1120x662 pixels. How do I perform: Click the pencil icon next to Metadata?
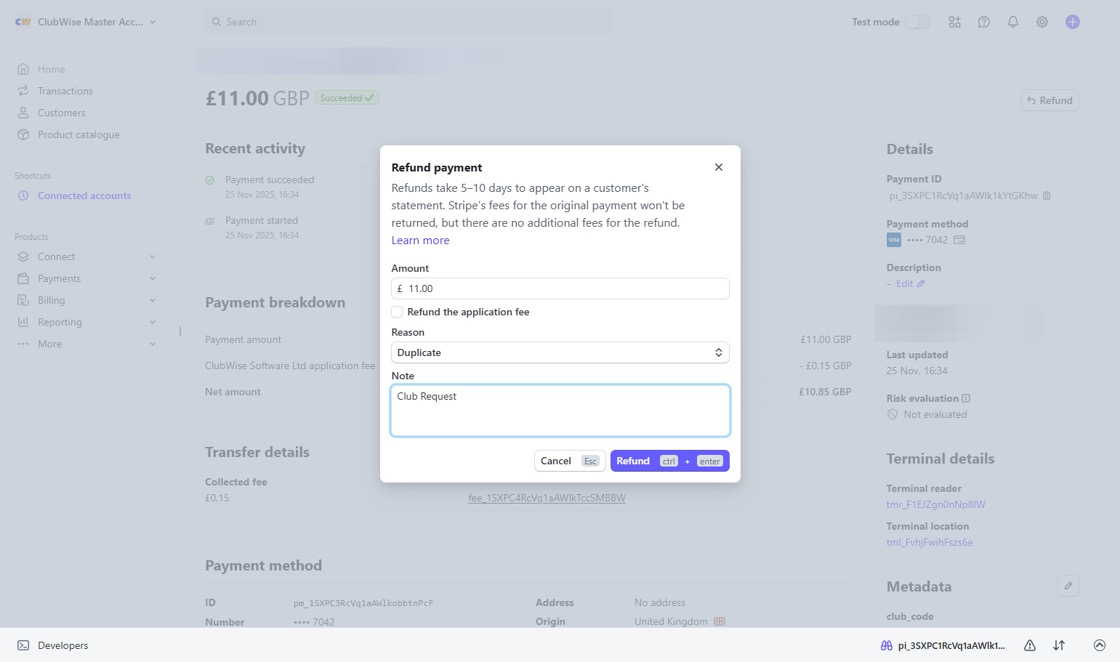[1068, 585]
